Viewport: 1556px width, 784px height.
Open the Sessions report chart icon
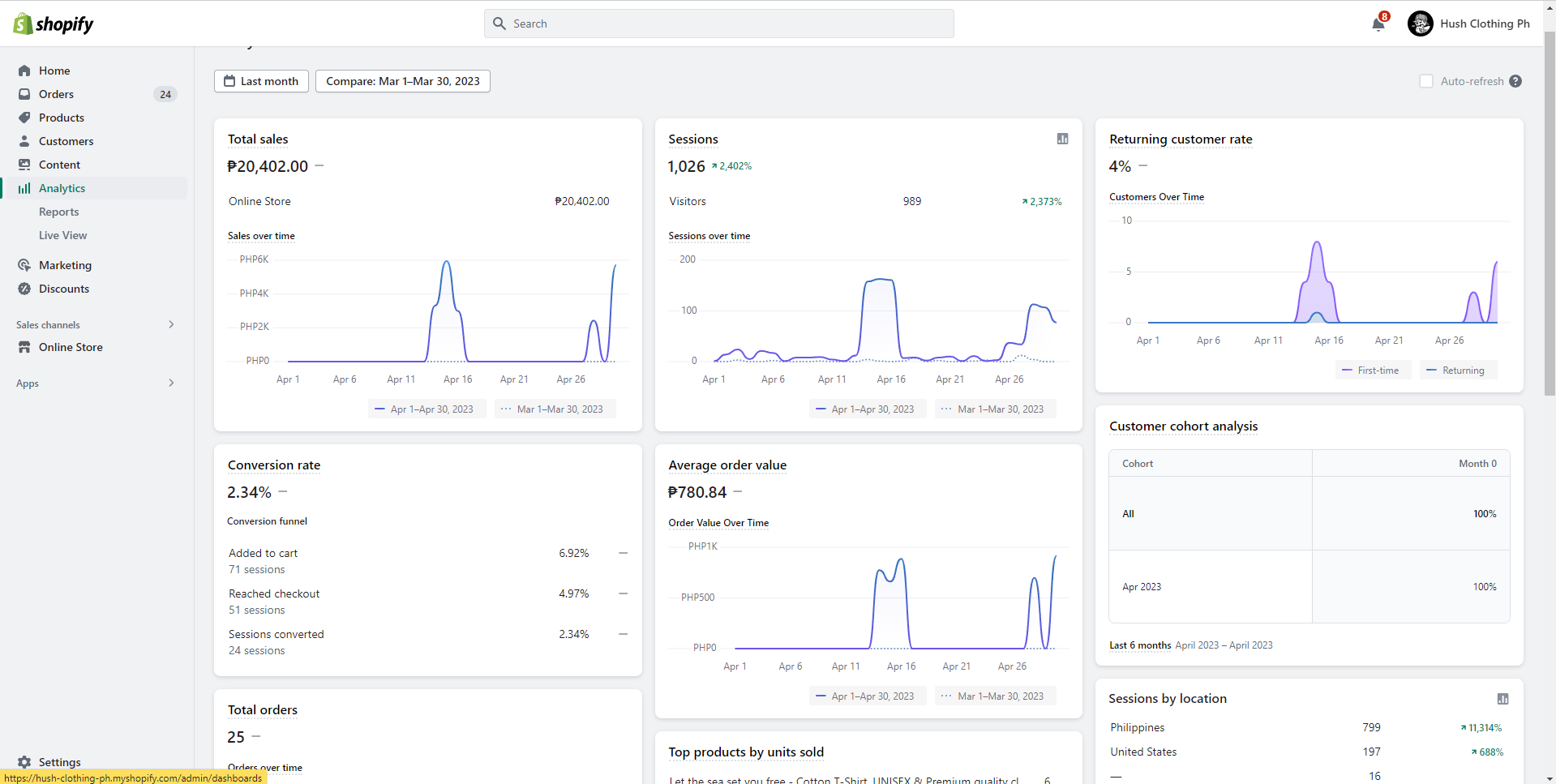(x=1062, y=139)
